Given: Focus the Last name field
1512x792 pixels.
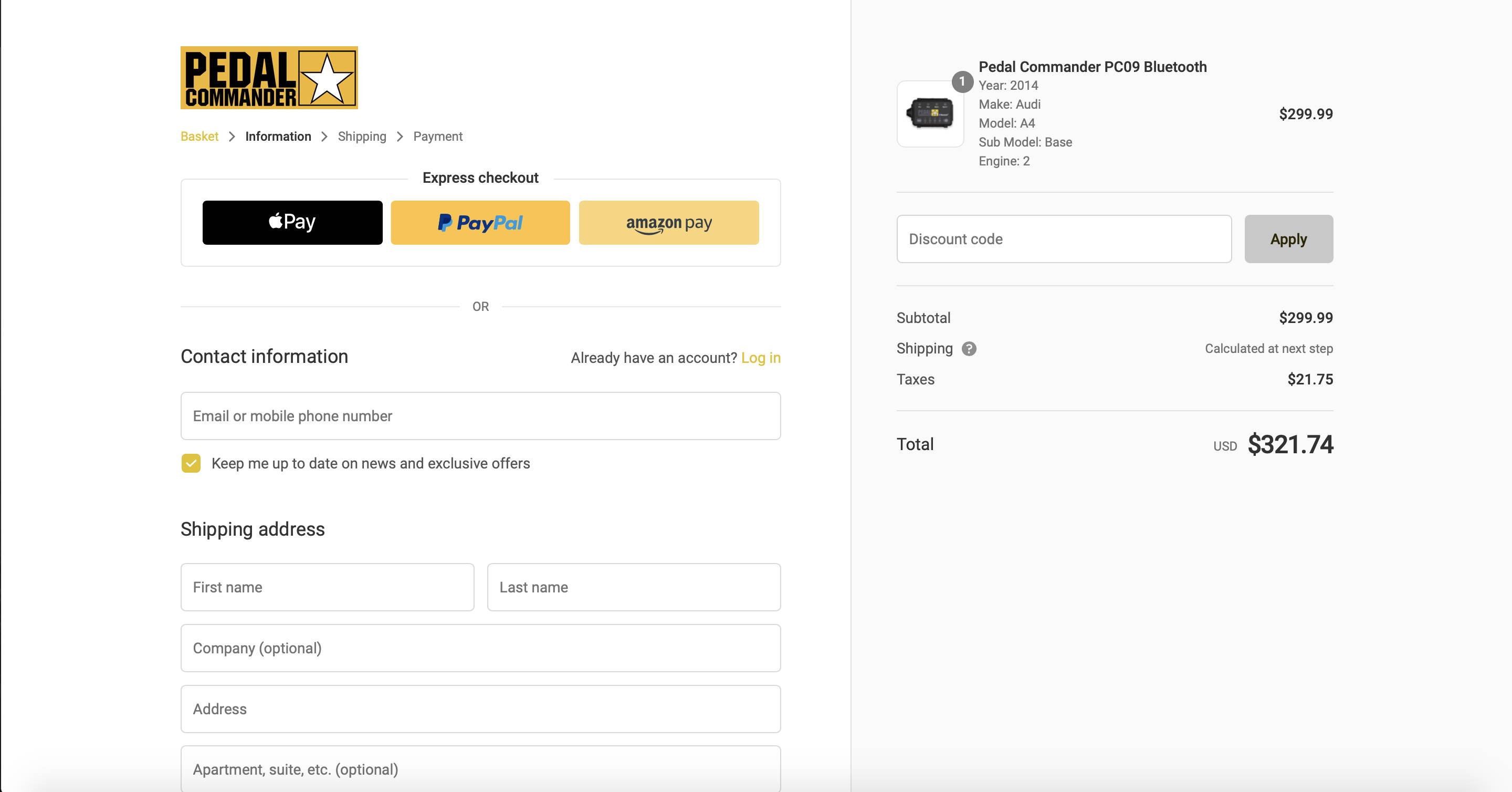Looking at the screenshot, I should click(634, 587).
